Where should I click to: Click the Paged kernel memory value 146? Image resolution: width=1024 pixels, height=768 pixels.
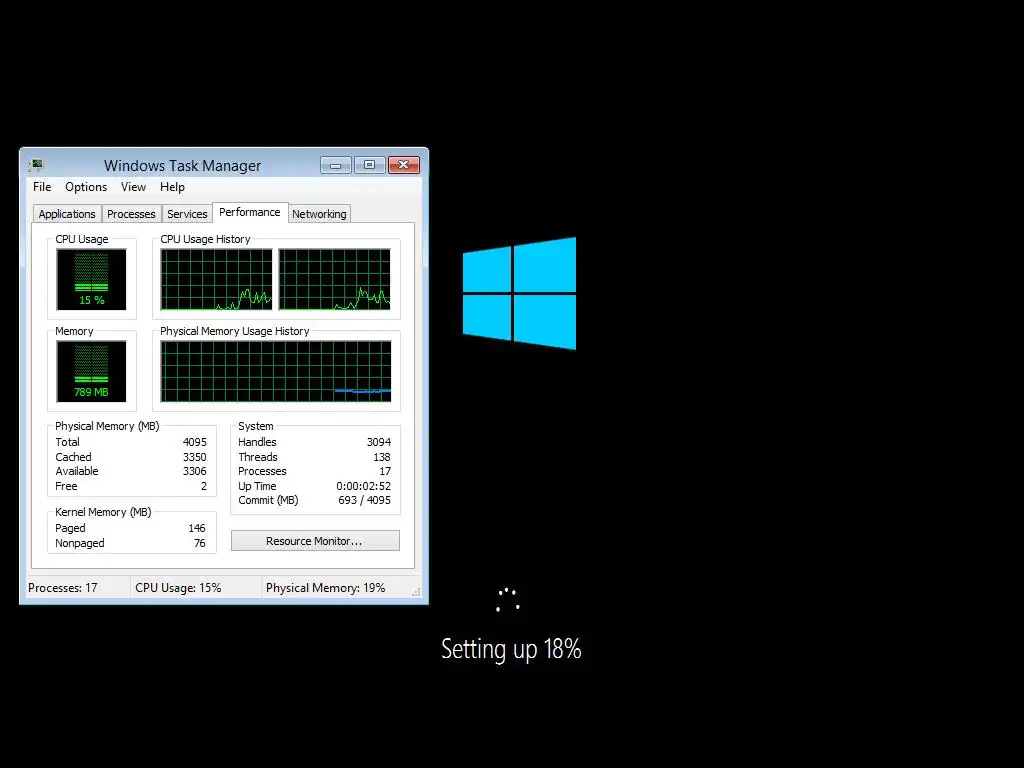(197, 528)
